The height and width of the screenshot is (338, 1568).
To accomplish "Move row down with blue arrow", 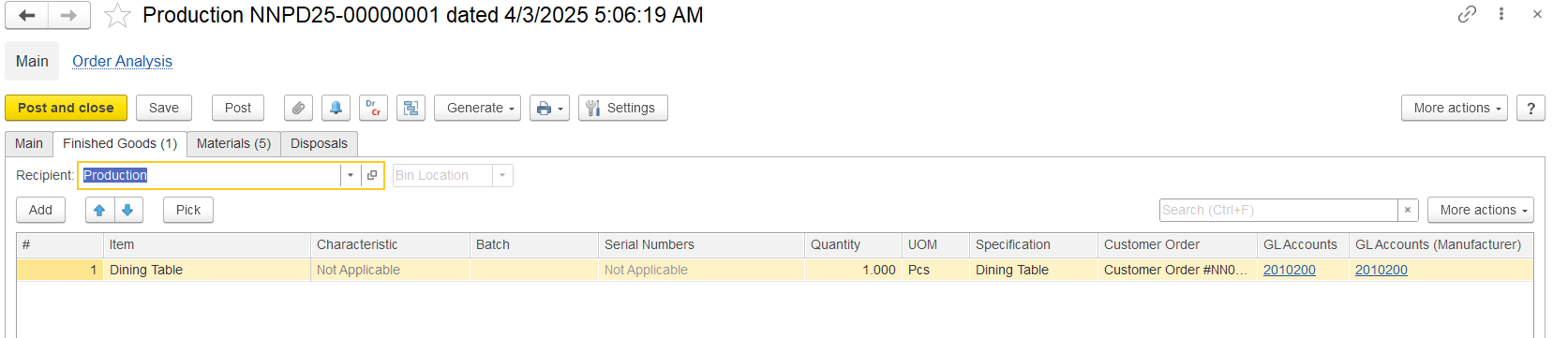I will (x=127, y=210).
